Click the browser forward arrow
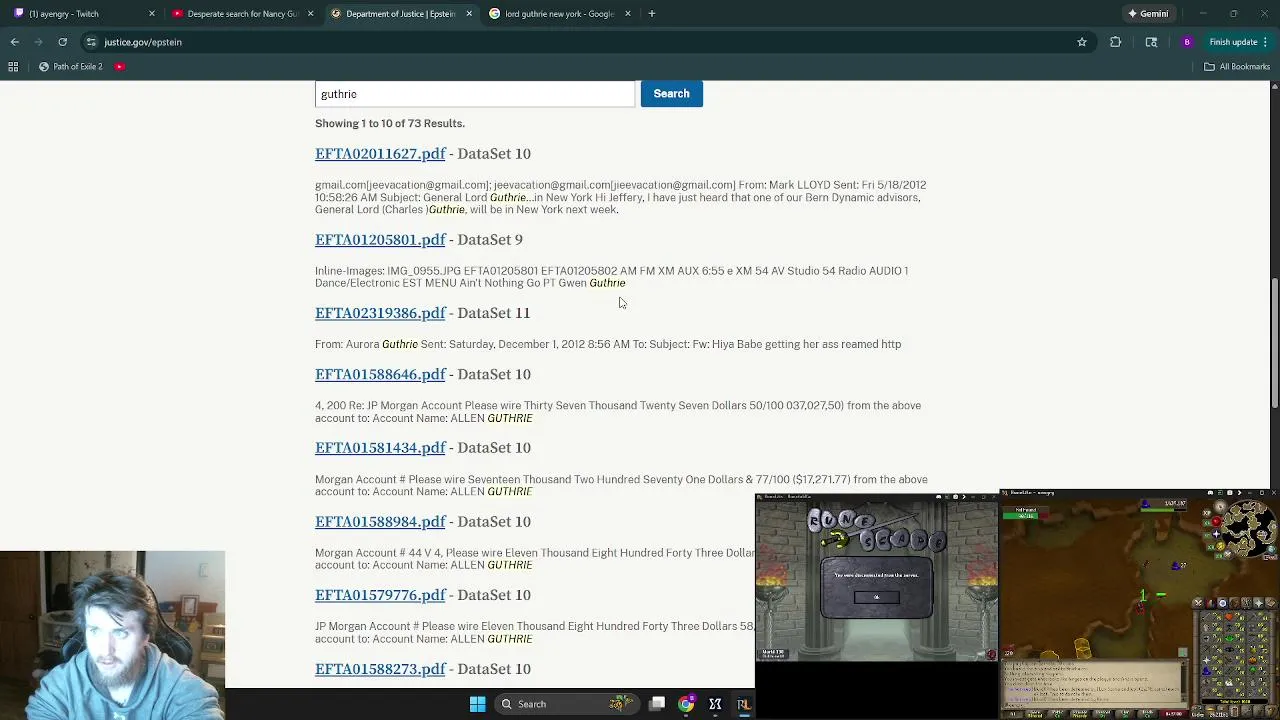 (x=39, y=42)
